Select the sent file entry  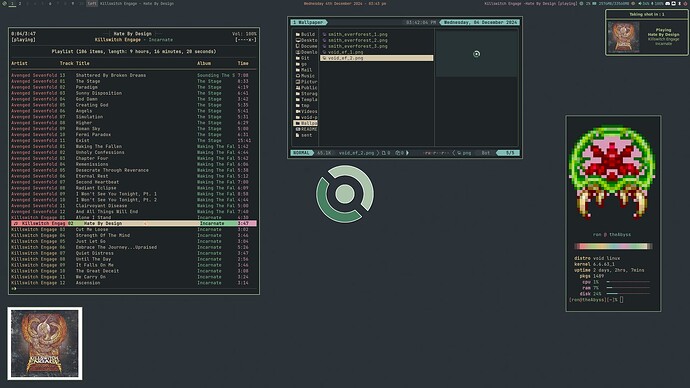click(304, 135)
